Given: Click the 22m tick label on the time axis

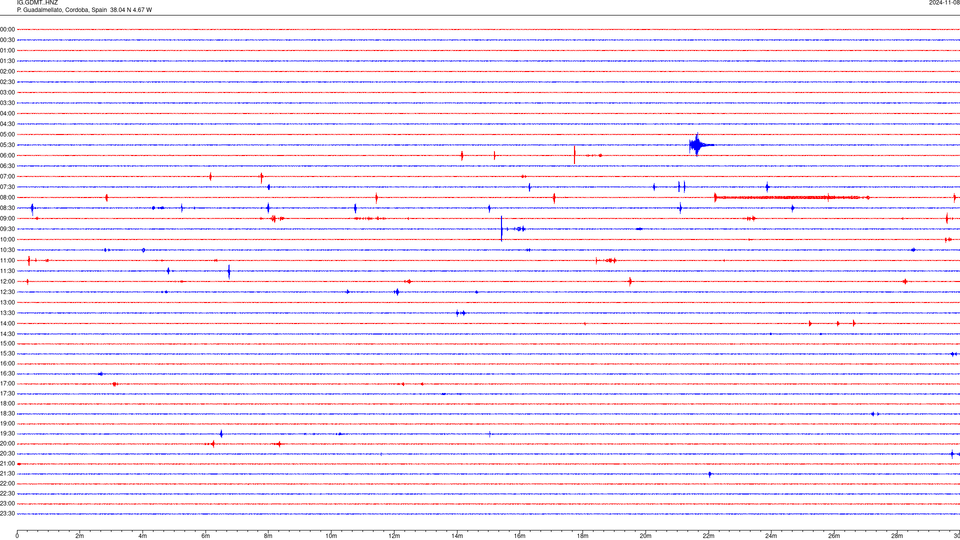Looking at the screenshot, I should 708,536.
